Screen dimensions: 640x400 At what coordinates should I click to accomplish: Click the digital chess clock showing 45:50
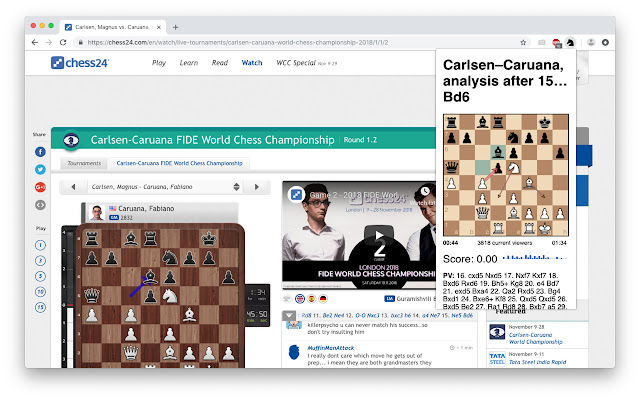click(257, 314)
